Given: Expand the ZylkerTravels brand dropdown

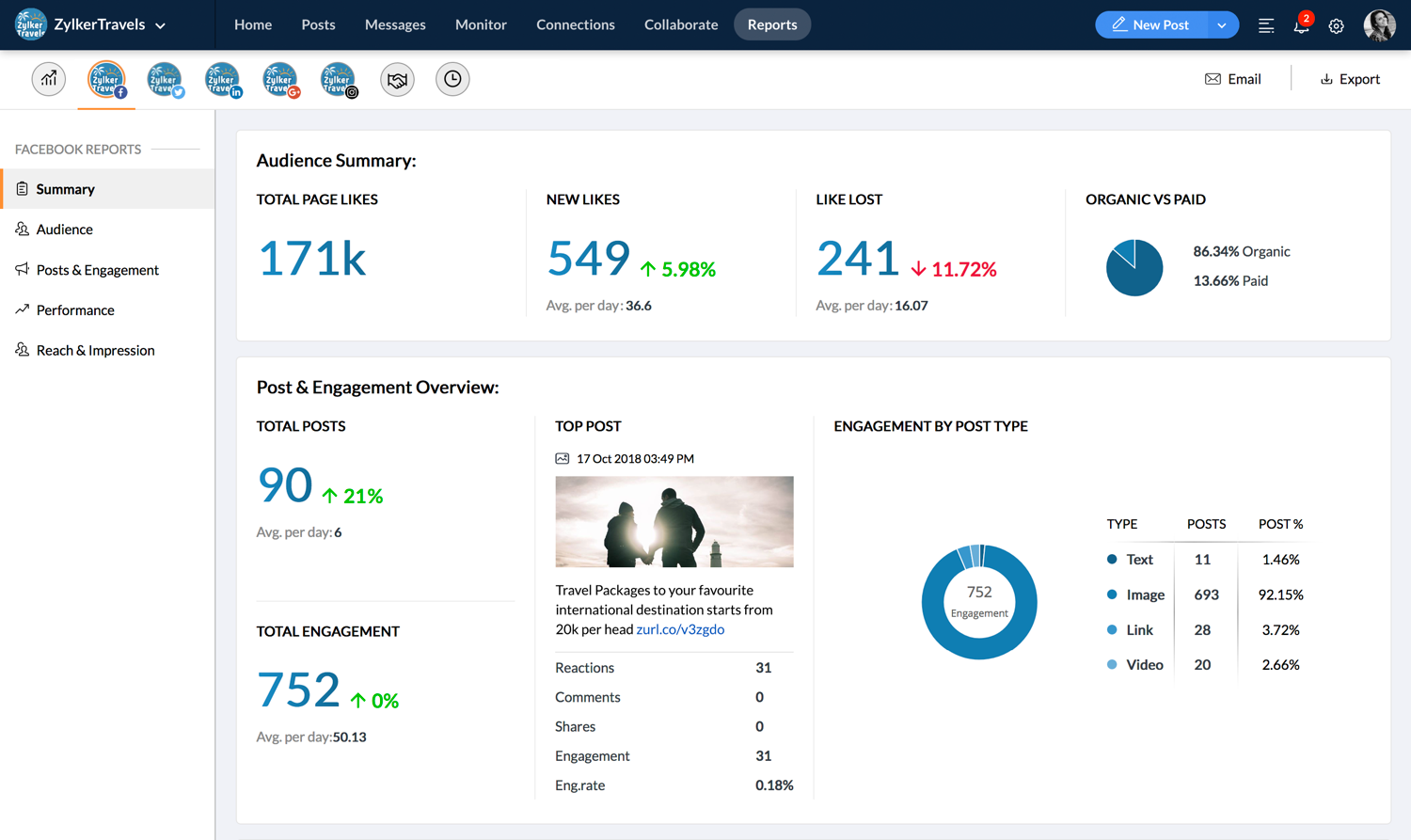Looking at the screenshot, I should pos(161,26).
